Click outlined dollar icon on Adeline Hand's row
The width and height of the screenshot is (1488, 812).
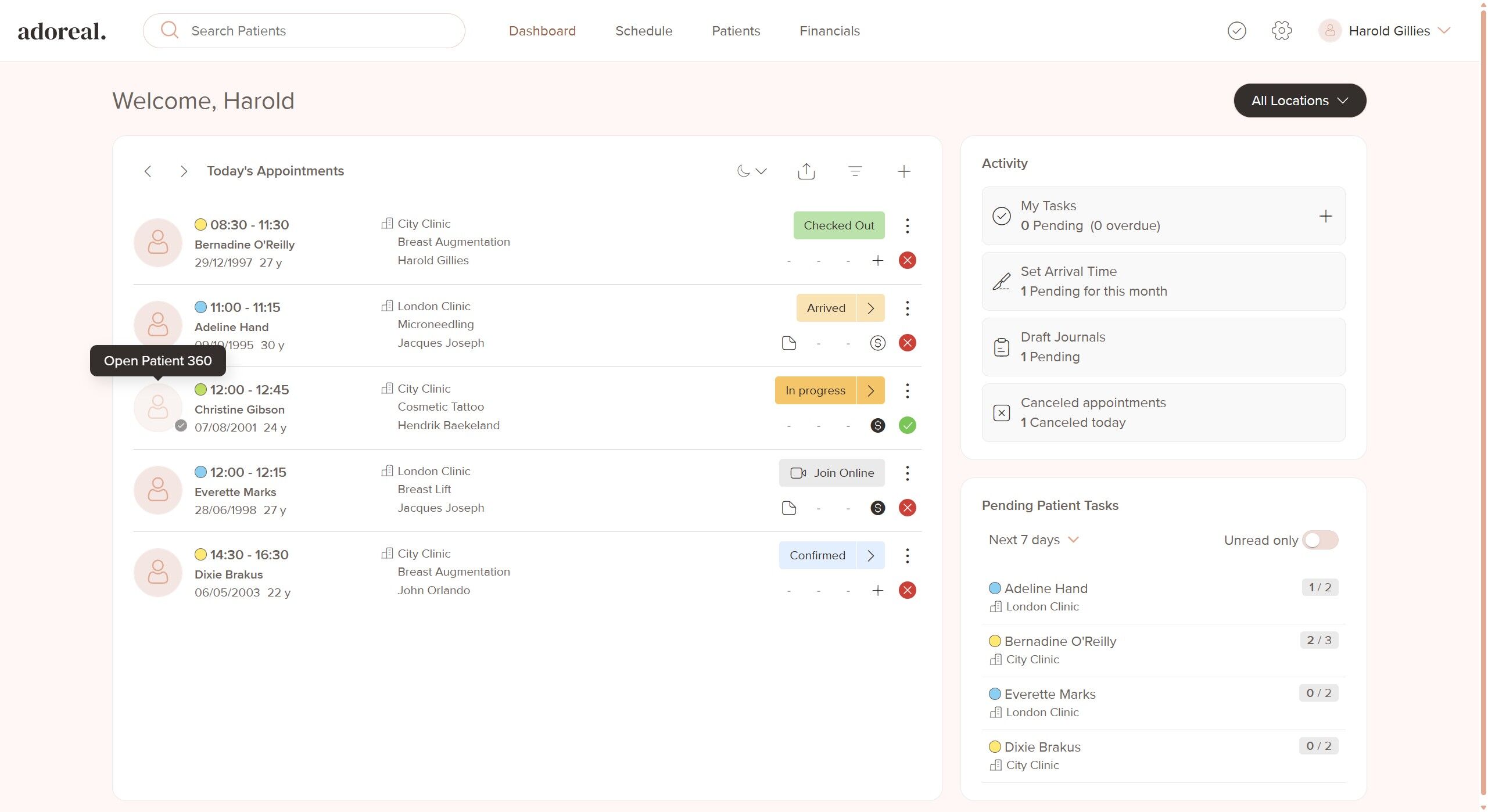(x=877, y=343)
